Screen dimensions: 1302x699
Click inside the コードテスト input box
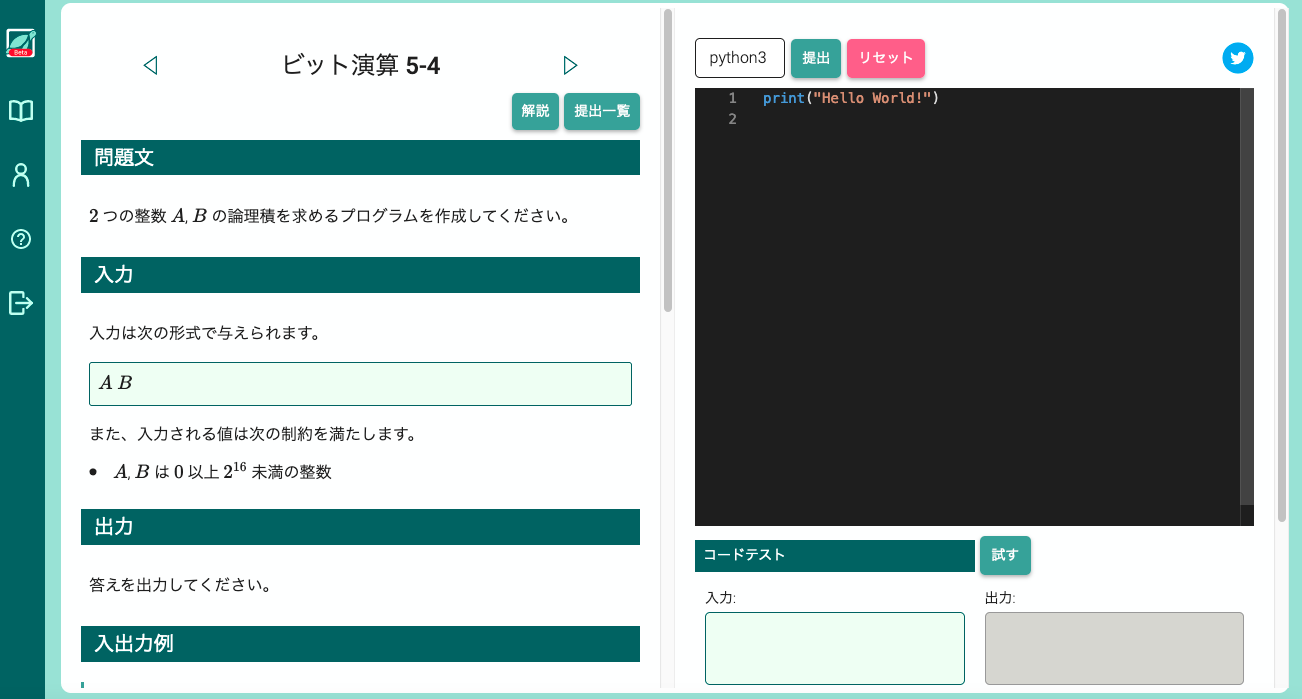coord(834,647)
